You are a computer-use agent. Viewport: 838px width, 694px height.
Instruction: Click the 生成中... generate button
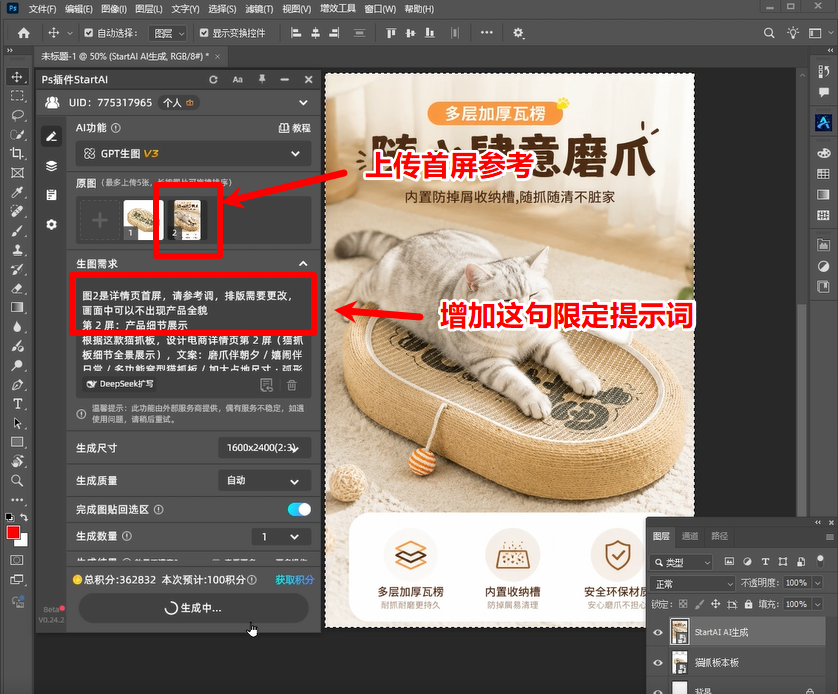pos(193,608)
